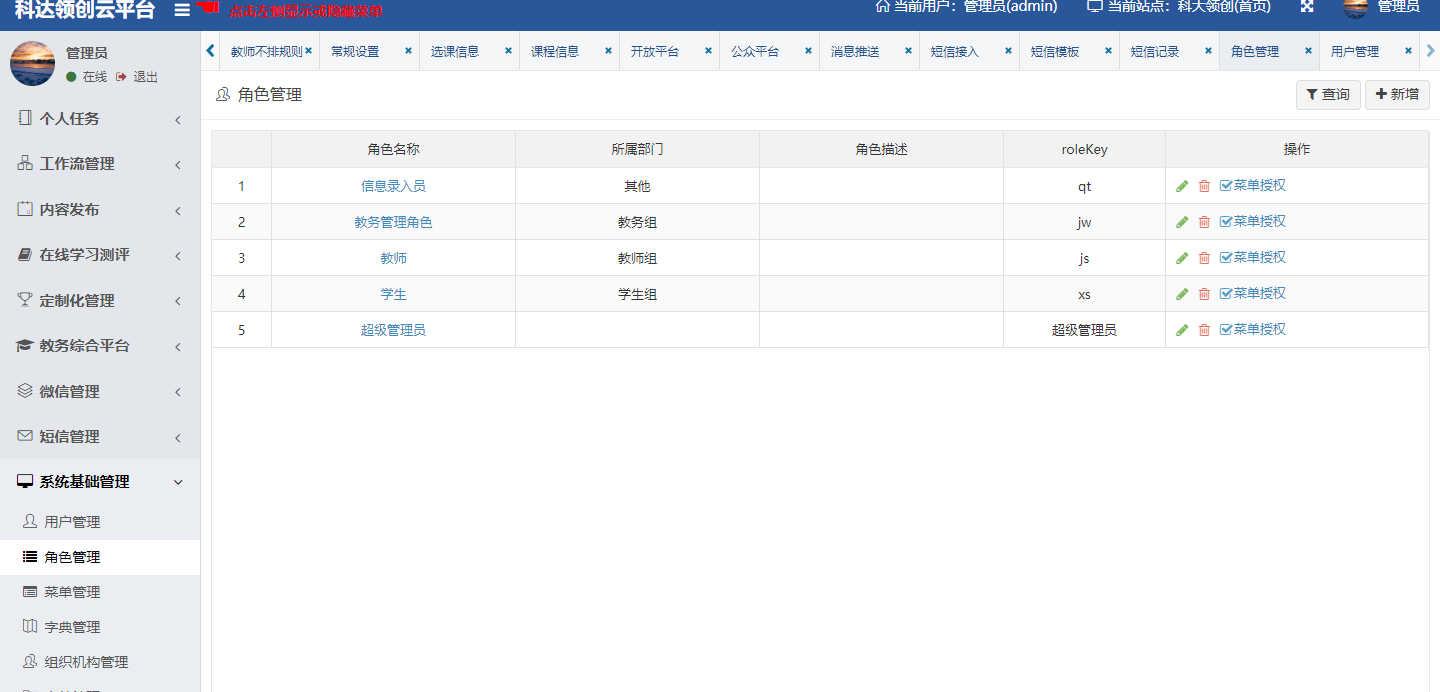The width and height of the screenshot is (1440, 692).
Task: Collapse the 系统基础管理 sidebar menu
Action: [100, 482]
